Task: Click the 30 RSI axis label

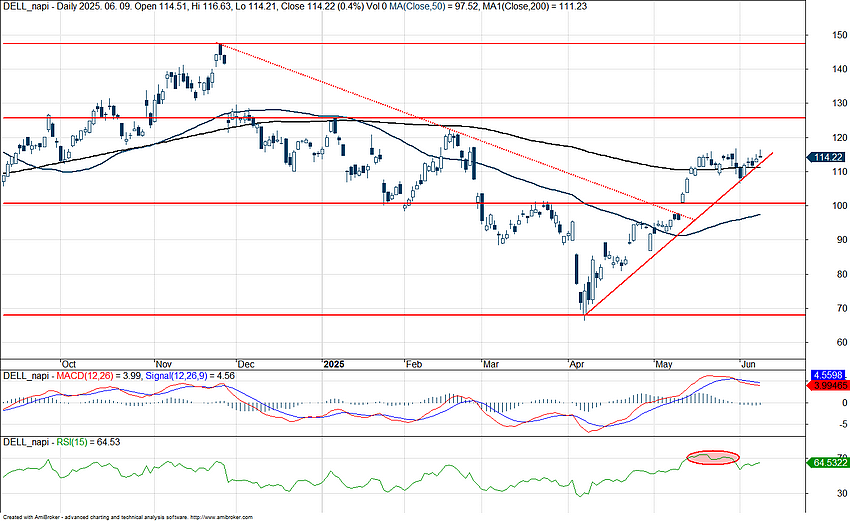Action: [x=842, y=493]
